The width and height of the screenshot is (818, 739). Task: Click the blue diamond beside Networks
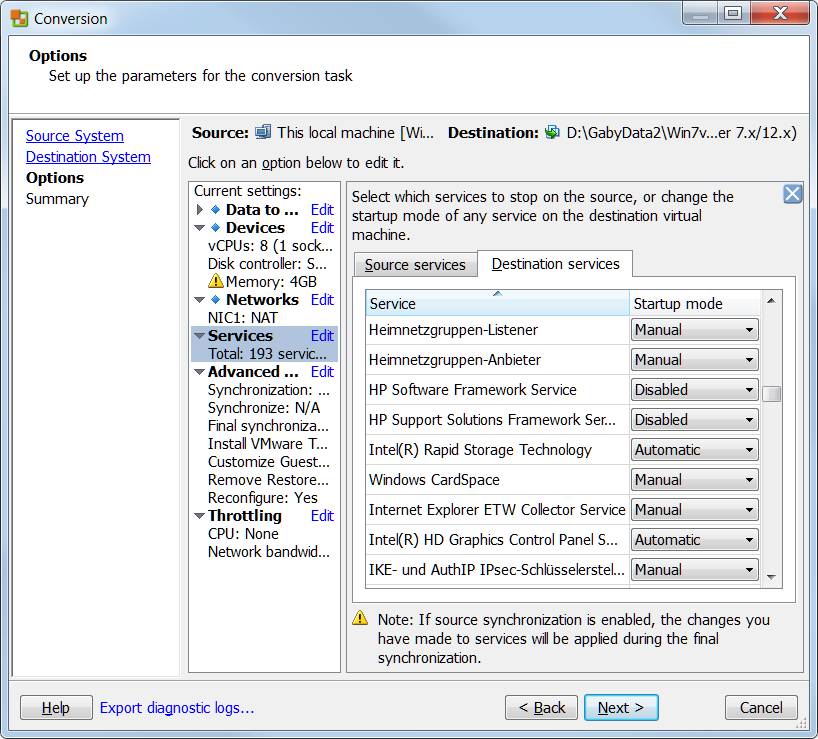pyautogui.click(x=215, y=299)
